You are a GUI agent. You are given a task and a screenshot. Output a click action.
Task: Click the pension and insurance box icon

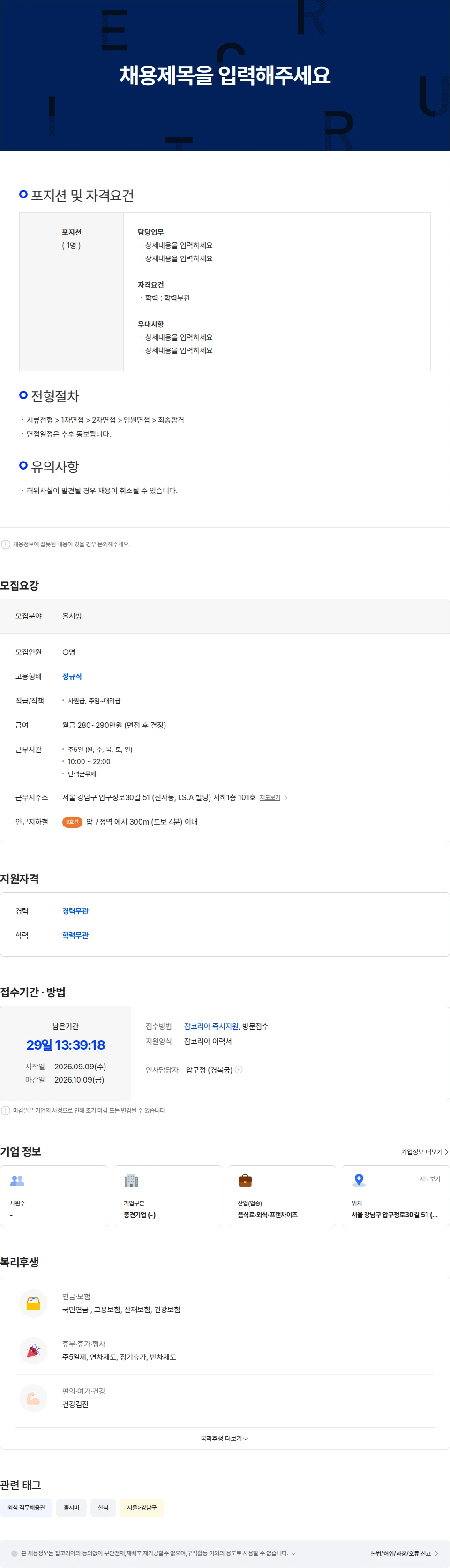click(33, 1303)
